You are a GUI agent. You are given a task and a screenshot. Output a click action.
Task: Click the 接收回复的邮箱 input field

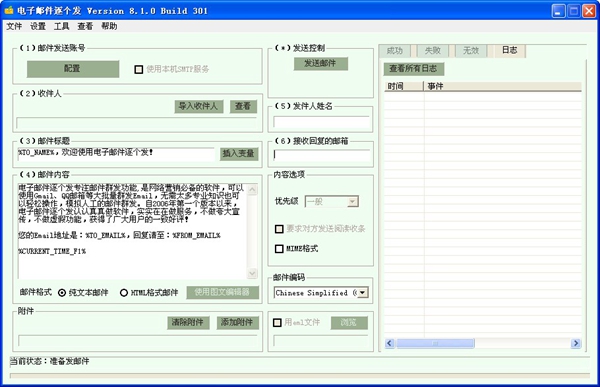pyautogui.click(x=321, y=155)
